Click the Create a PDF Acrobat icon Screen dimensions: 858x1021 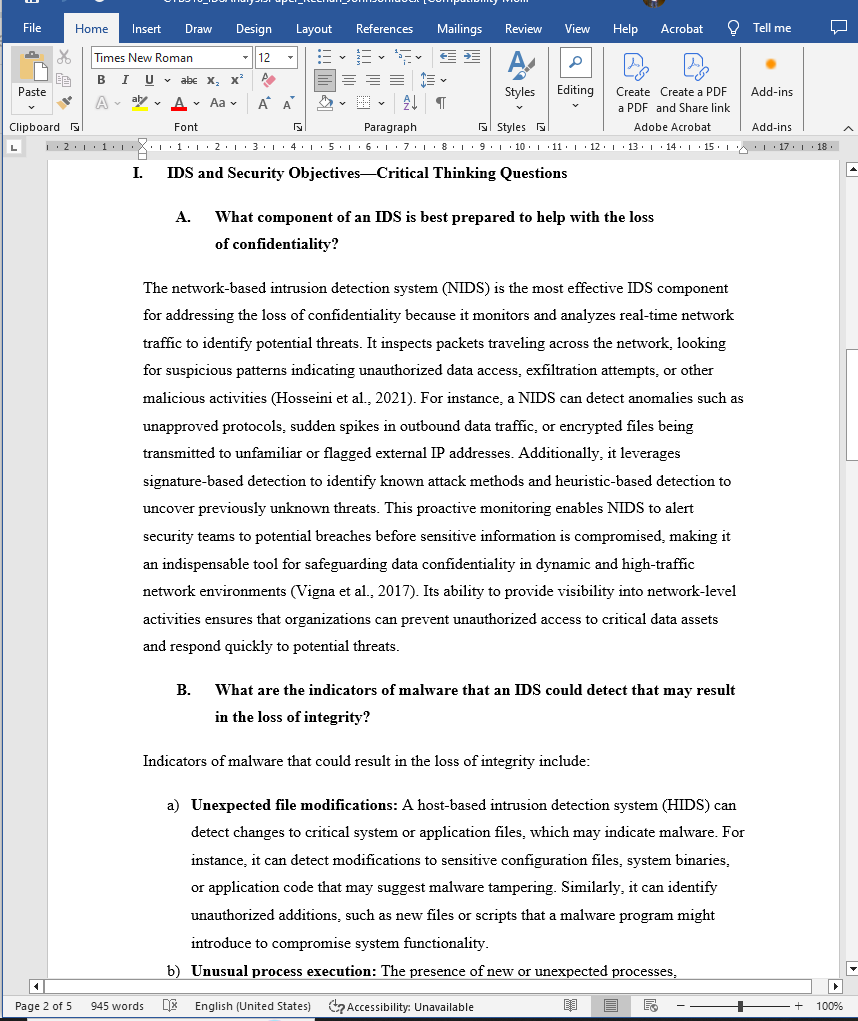(633, 83)
